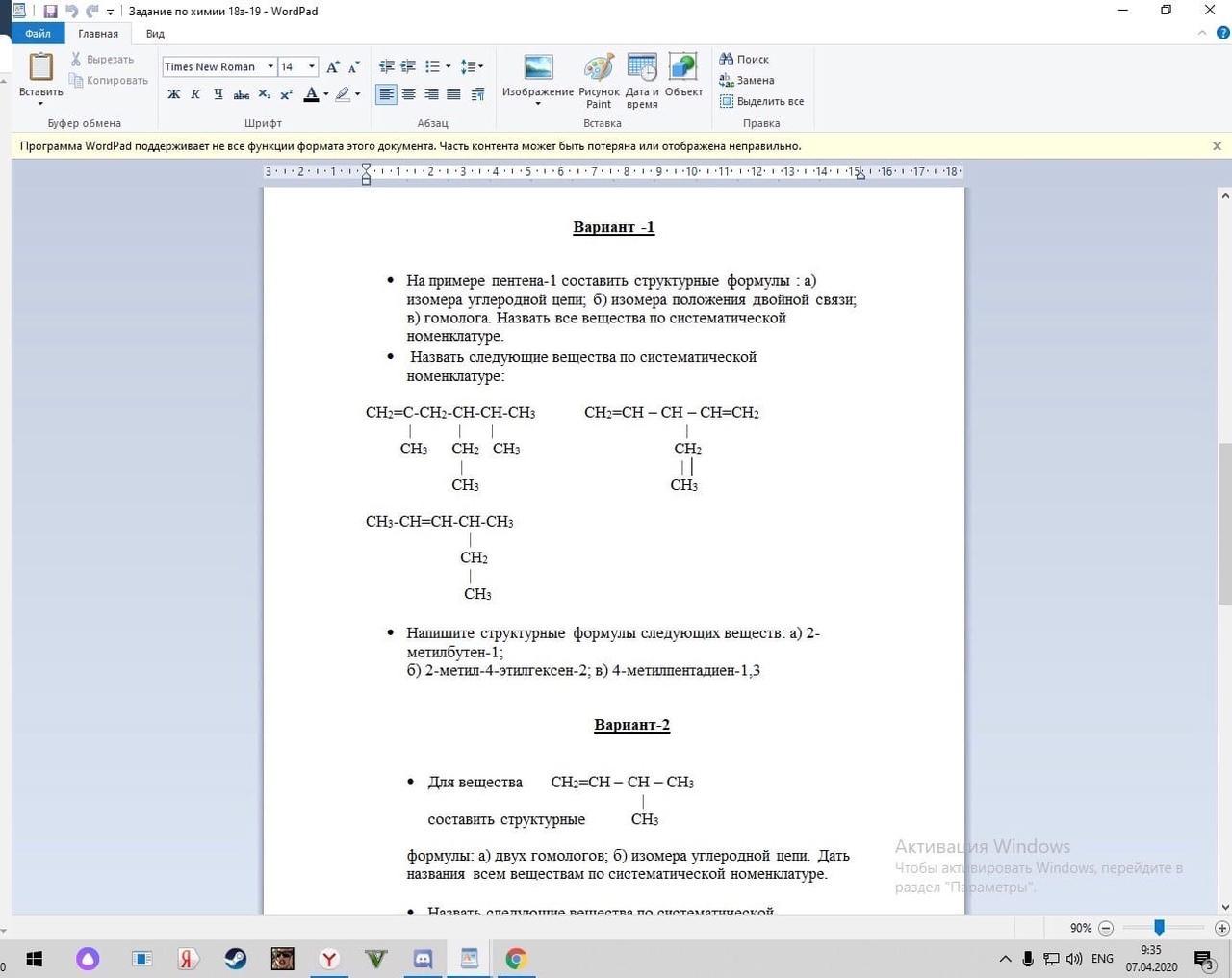Click the grow font size icon
The height and width of the screenshot is (978, 1232).
coord(332,66)
